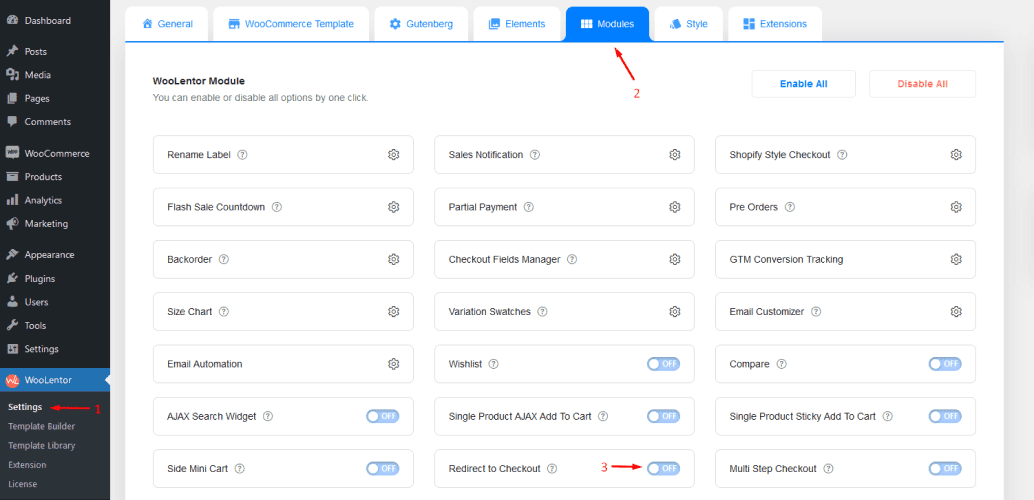Click help icon next to Sales Notification

tap(535, 155)
